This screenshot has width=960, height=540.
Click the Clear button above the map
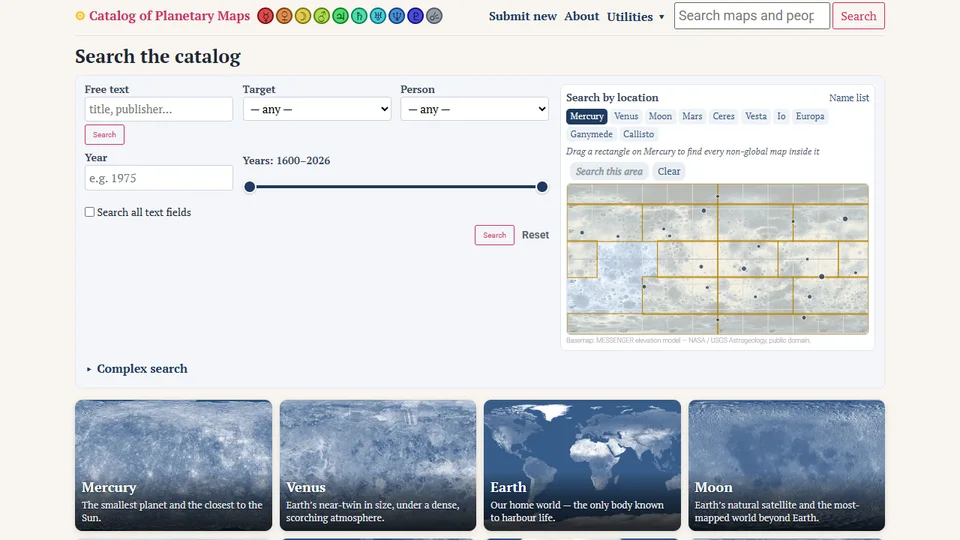point(669,171)
